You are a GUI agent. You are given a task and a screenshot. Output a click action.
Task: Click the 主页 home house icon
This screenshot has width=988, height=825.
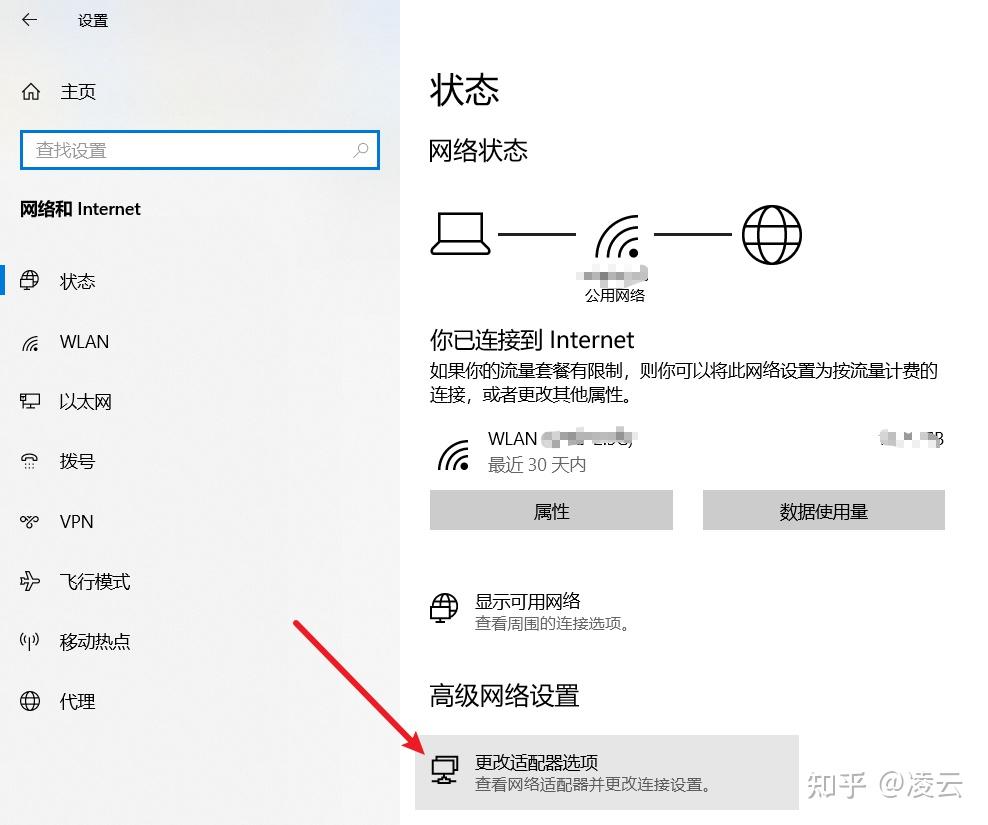[30, 91]
